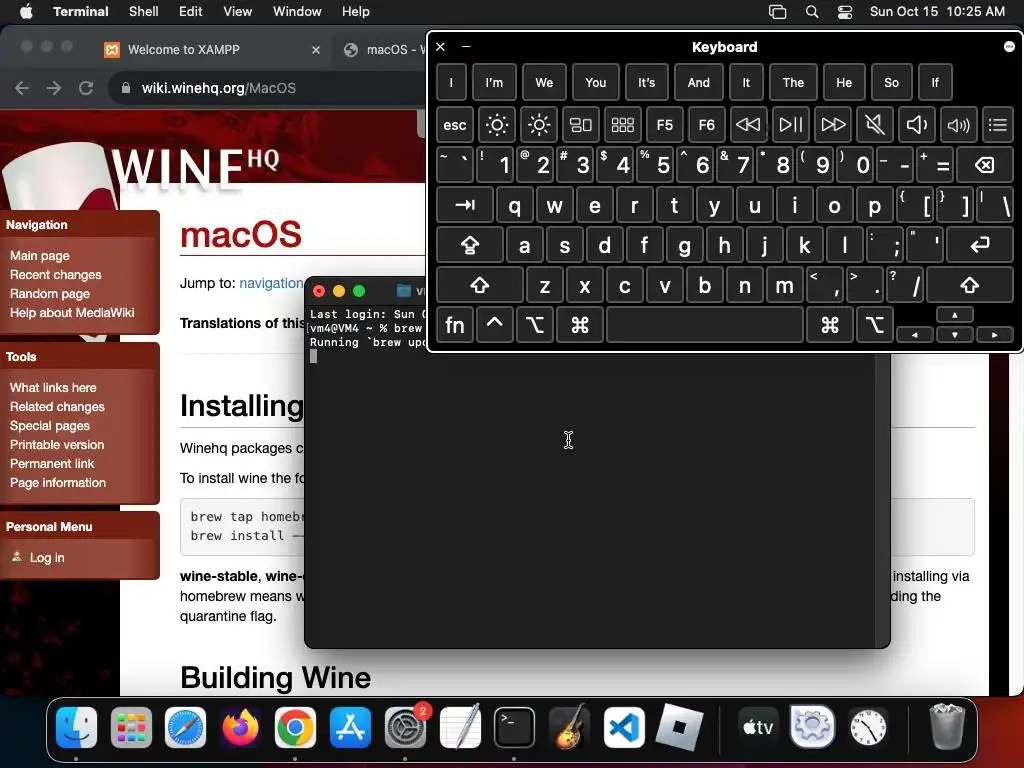
Task: Tap the right option key
Action: [874, 325]
